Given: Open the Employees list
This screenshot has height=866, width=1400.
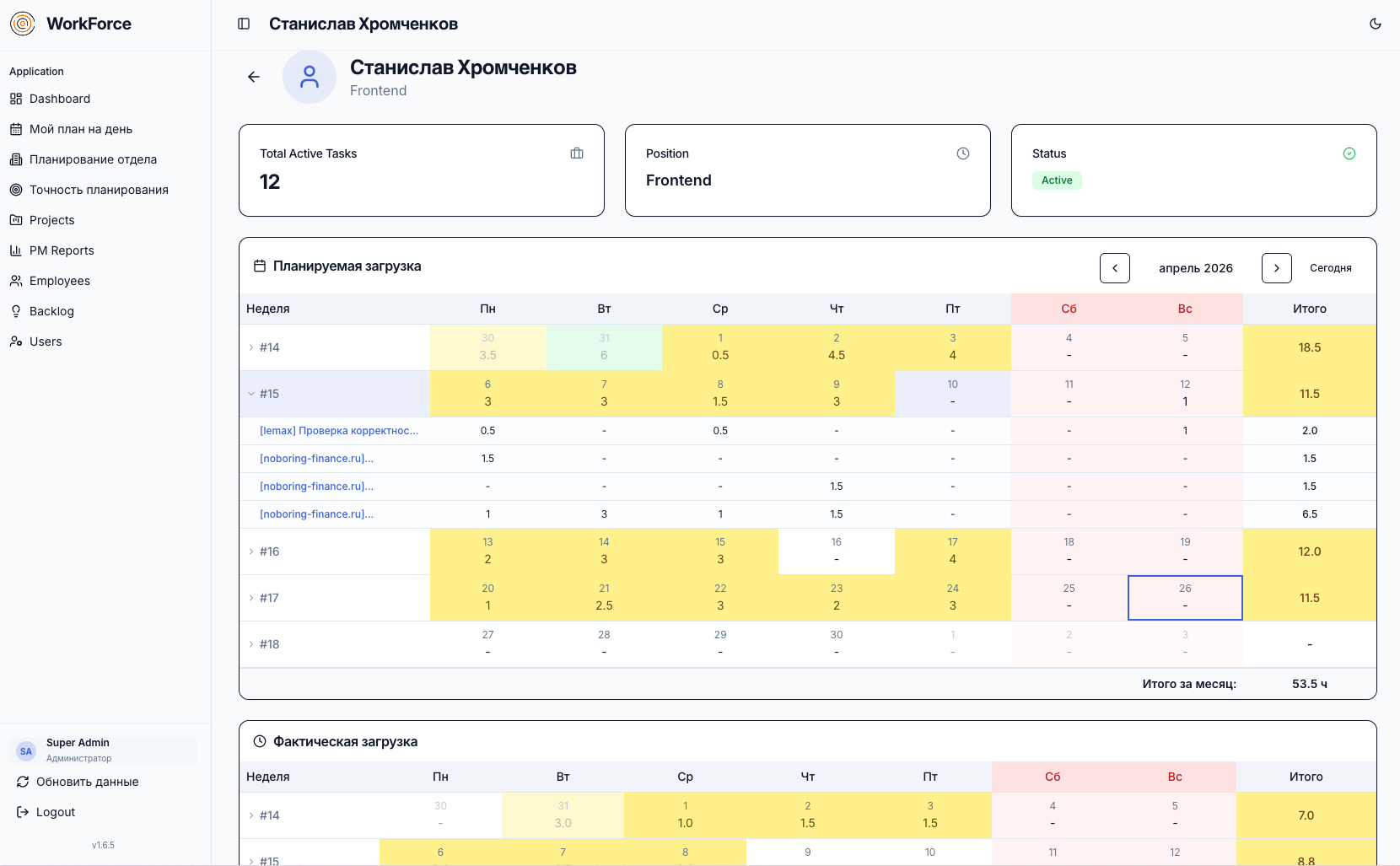Looking at the screenshot, I should 59,281.
